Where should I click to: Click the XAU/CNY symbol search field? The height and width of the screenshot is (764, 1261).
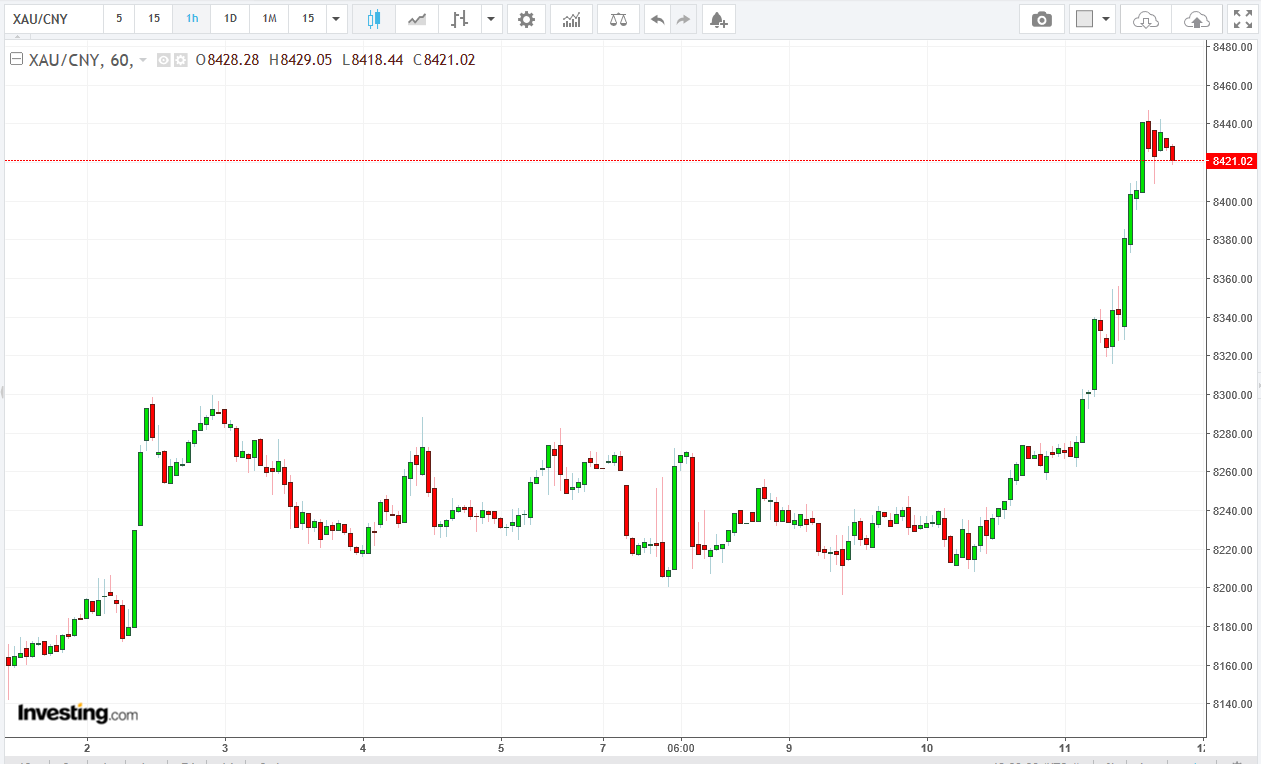(52, 19)
